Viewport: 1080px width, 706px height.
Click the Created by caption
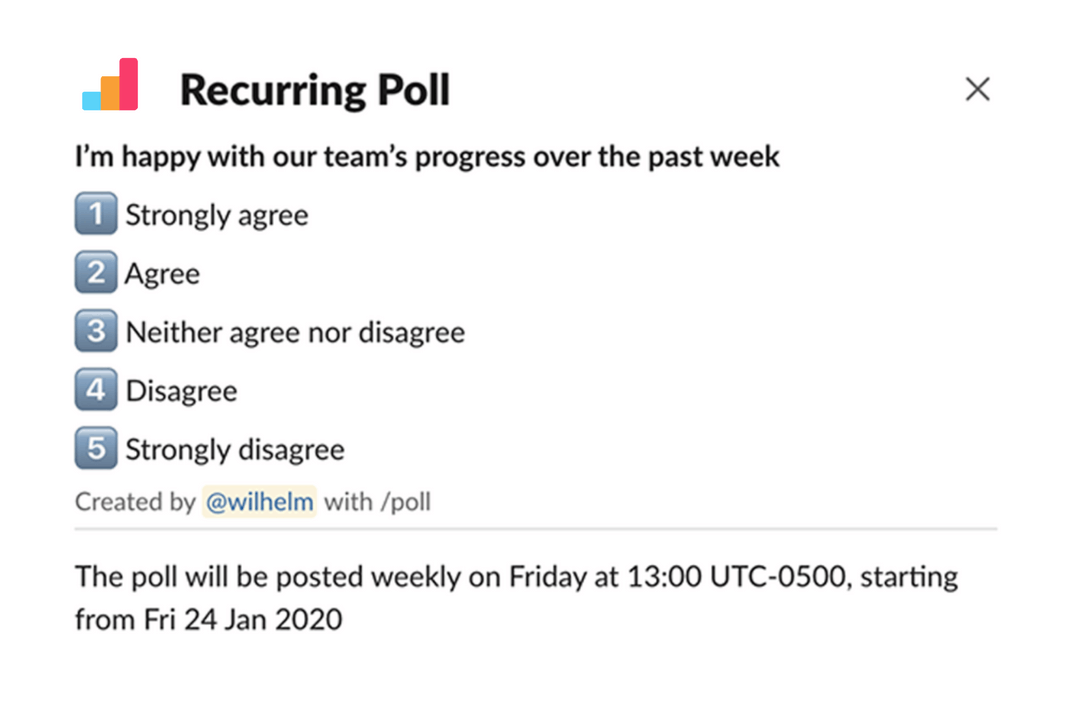click(137, 501)
